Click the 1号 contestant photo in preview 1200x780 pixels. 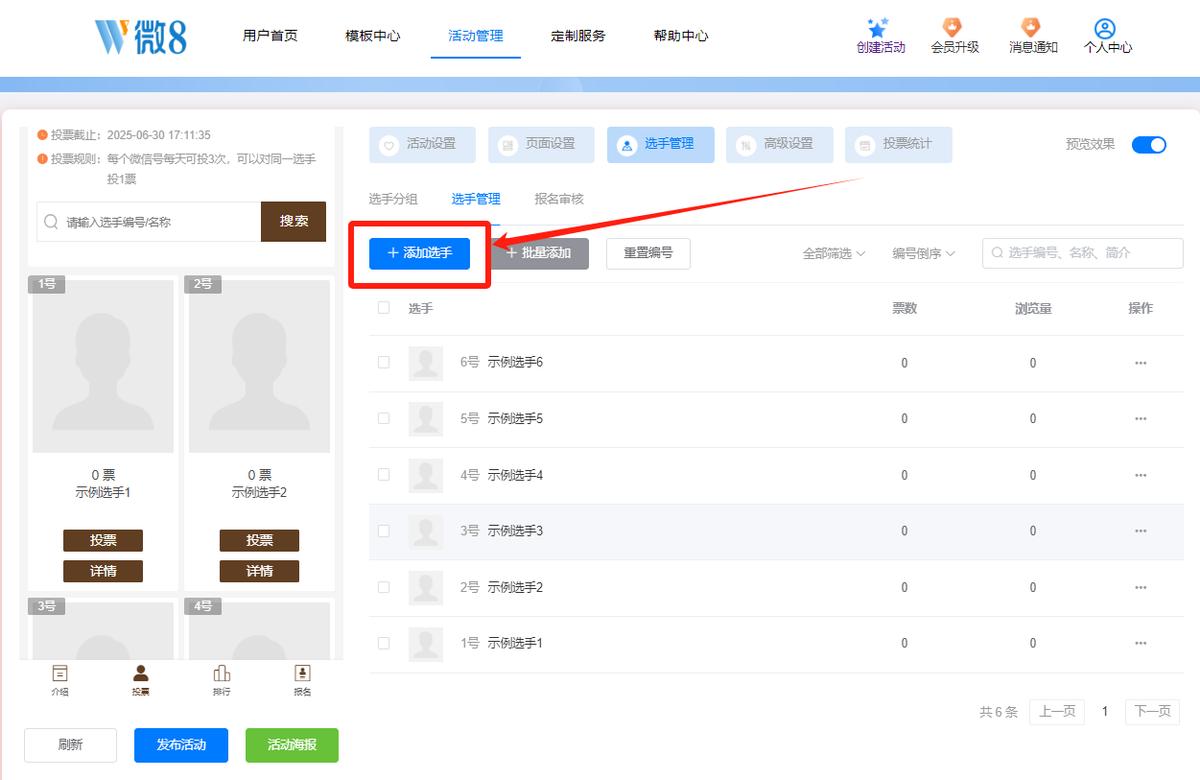tap(103, 365)
